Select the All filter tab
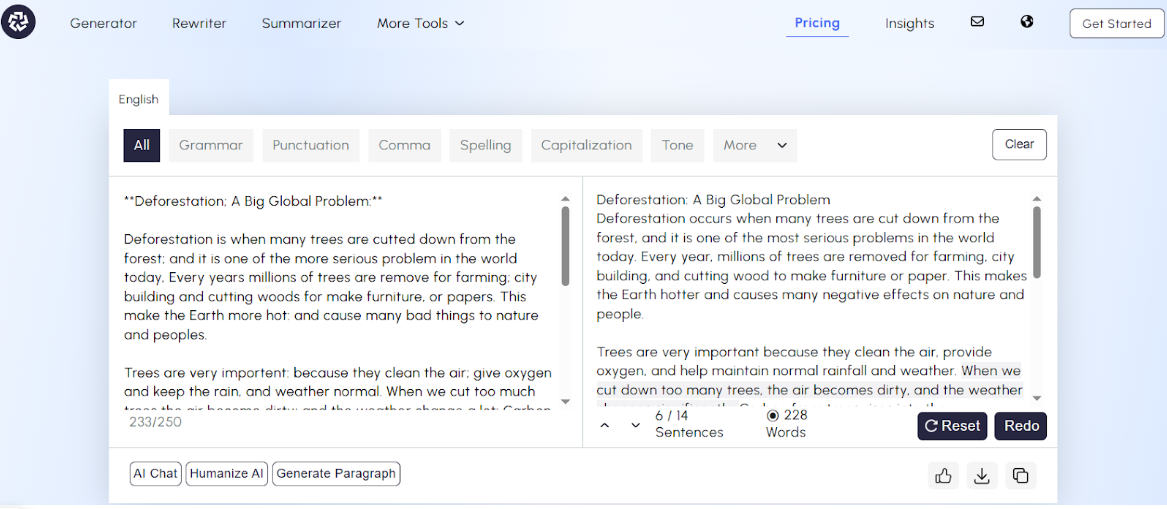This screenshot has height=509, width=1167. coord(141,145)
